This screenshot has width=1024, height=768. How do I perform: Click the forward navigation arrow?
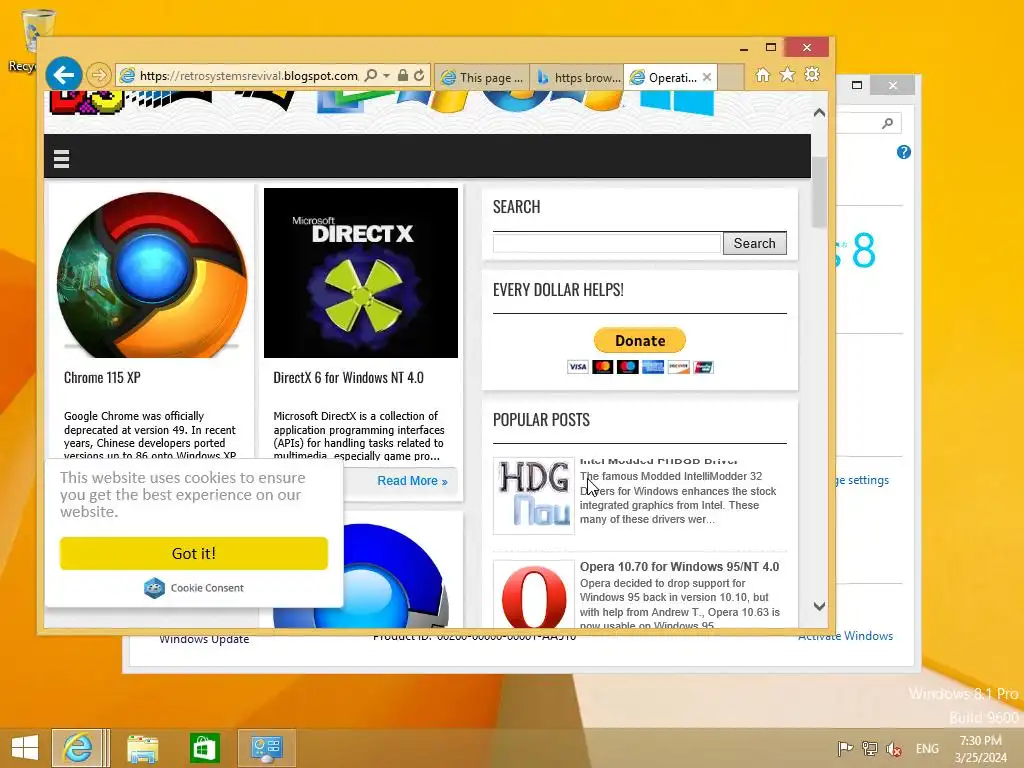point(99,76)
